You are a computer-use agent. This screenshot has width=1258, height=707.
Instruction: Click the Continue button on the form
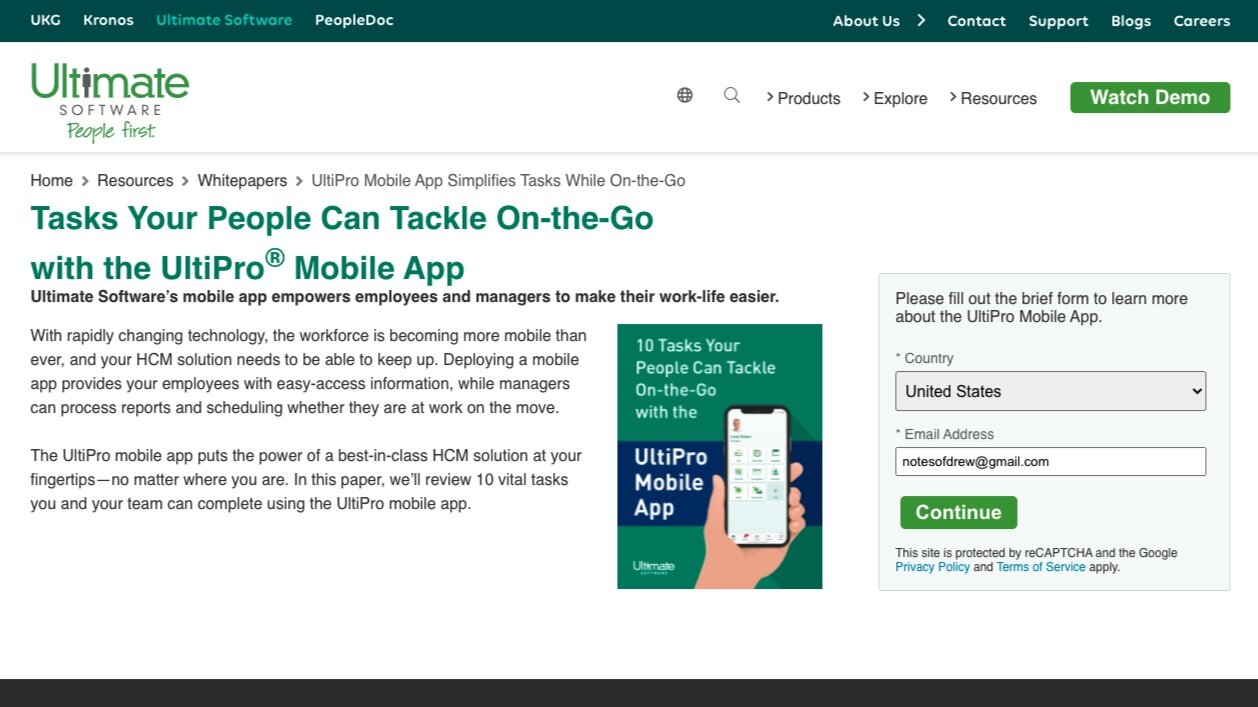point(957,512)
